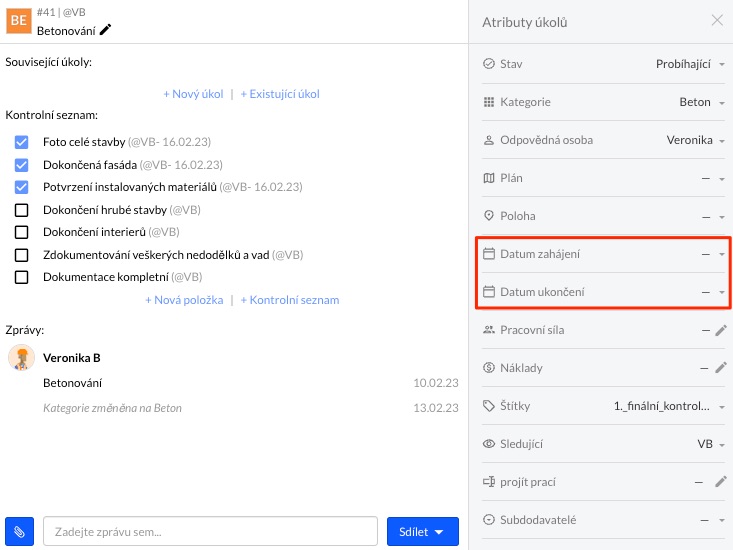The height and width of the screenshot is (550, 733).
Task: Click + Nový úkol link
Action: click(193, 94)
